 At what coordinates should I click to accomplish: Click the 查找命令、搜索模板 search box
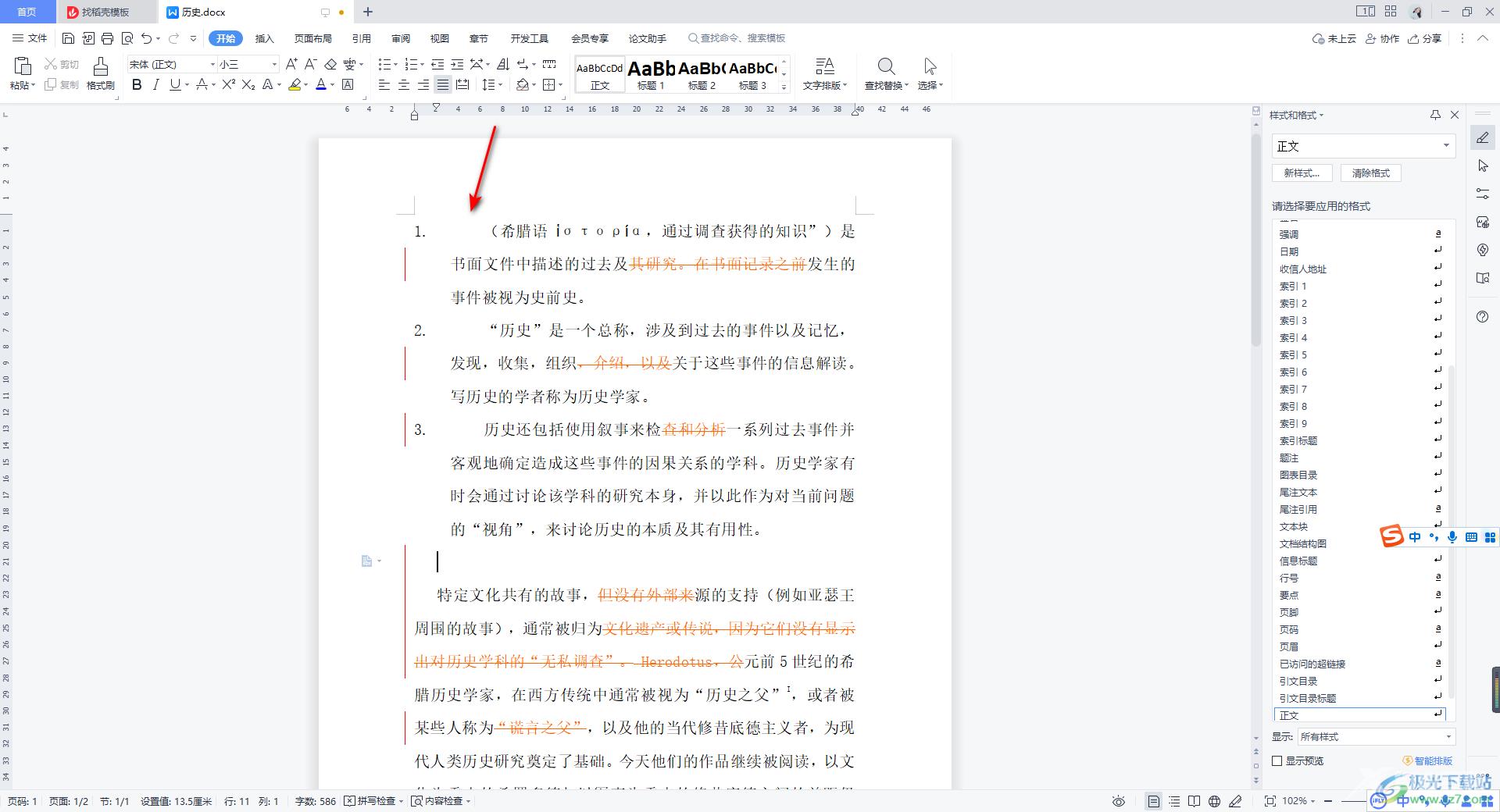(x=737, y=38)
